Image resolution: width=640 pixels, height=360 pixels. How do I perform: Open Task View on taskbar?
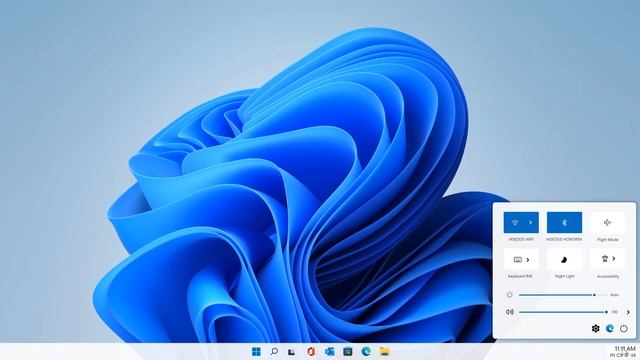pyautogui.click(x=292, y=352)
